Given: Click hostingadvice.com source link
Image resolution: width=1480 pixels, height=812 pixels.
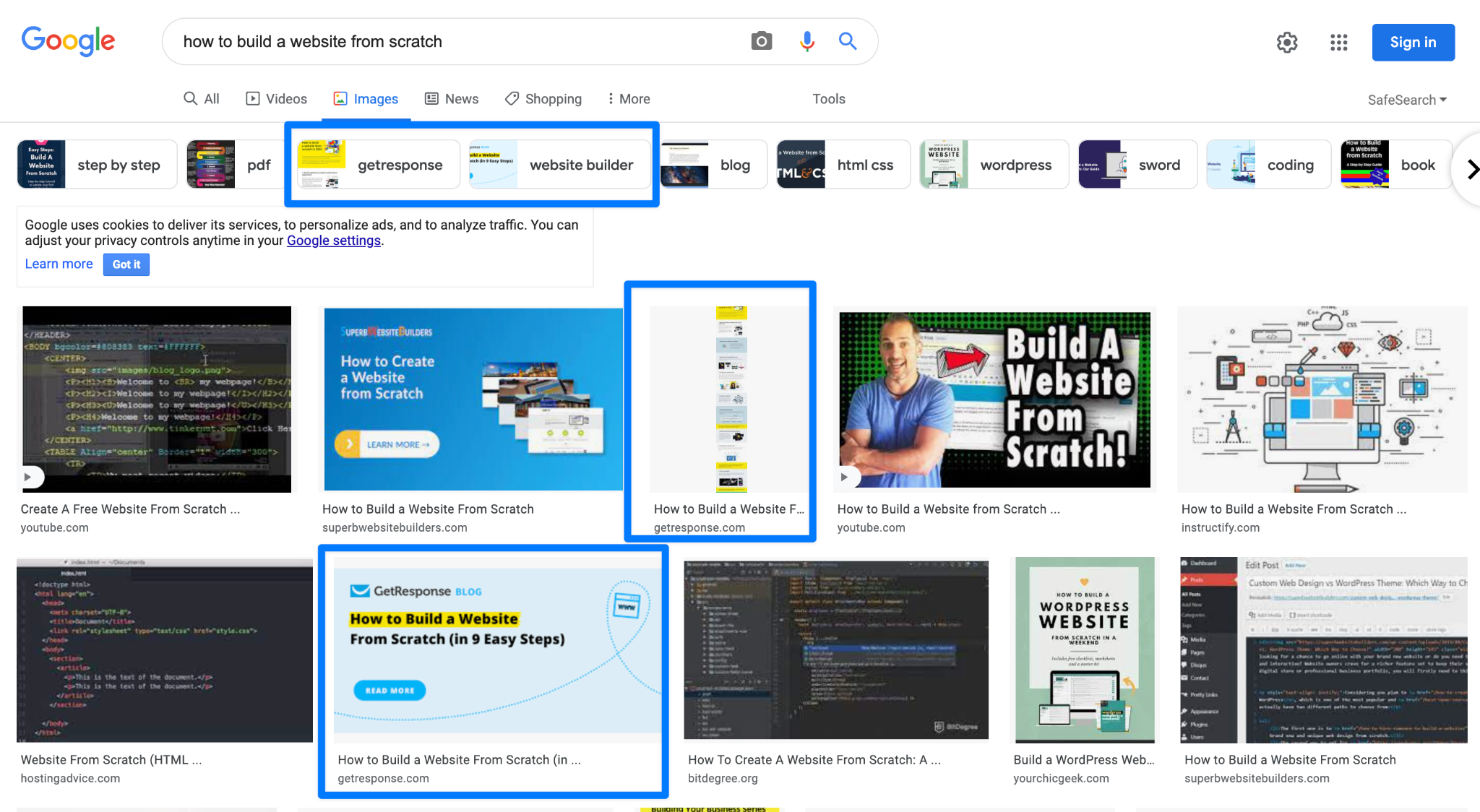Looking at the screenshot, I should coord(70,779).
